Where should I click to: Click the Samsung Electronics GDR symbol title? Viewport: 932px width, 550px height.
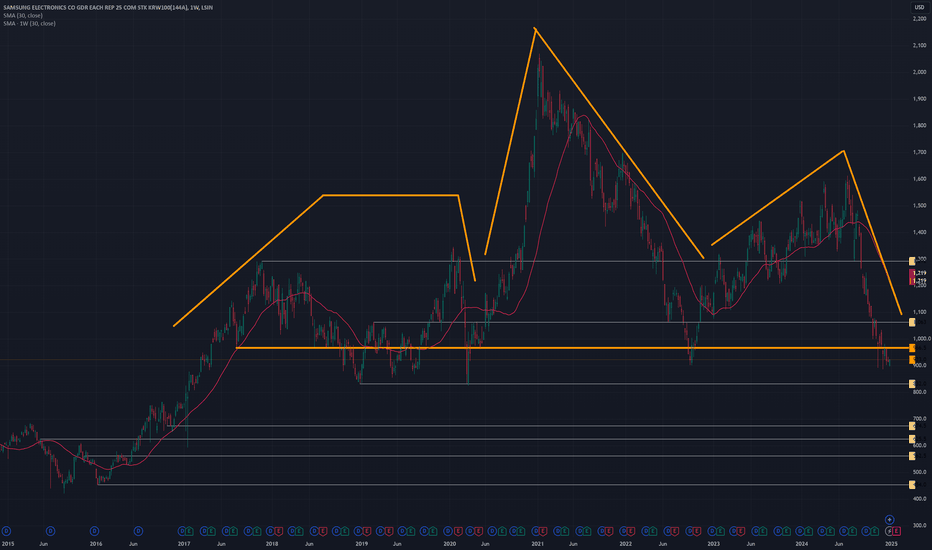point(108,7)
